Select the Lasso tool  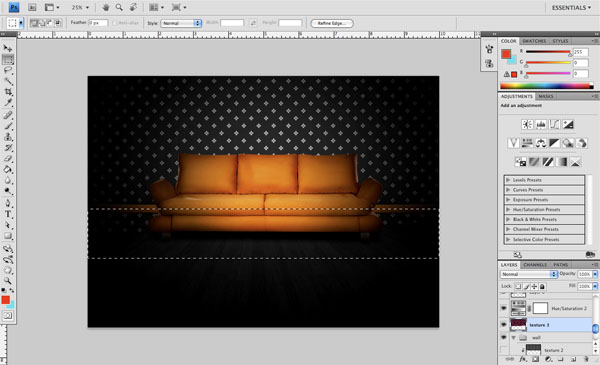8,70
